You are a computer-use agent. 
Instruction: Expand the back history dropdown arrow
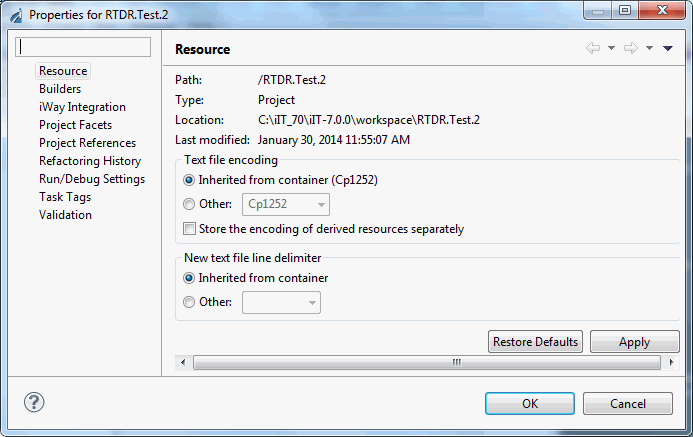[x=611, y=48]
